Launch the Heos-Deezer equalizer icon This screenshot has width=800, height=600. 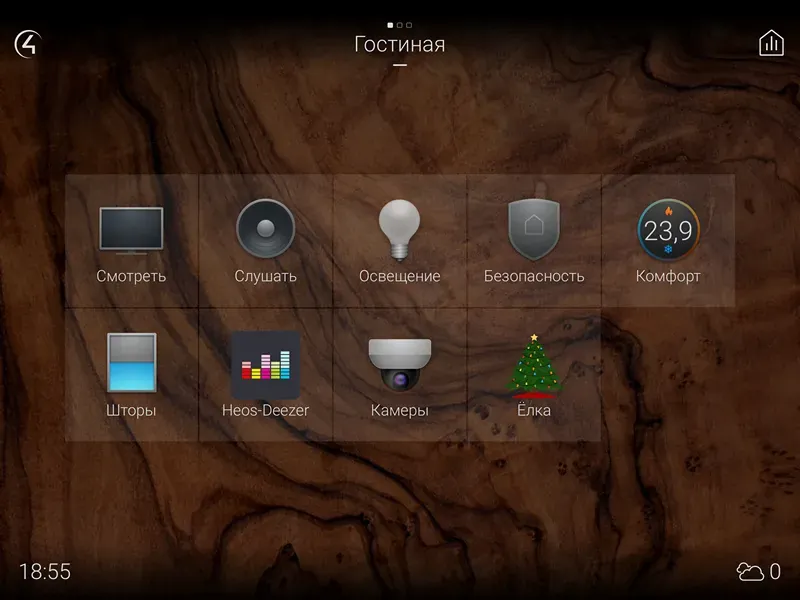tap(265, 365)
